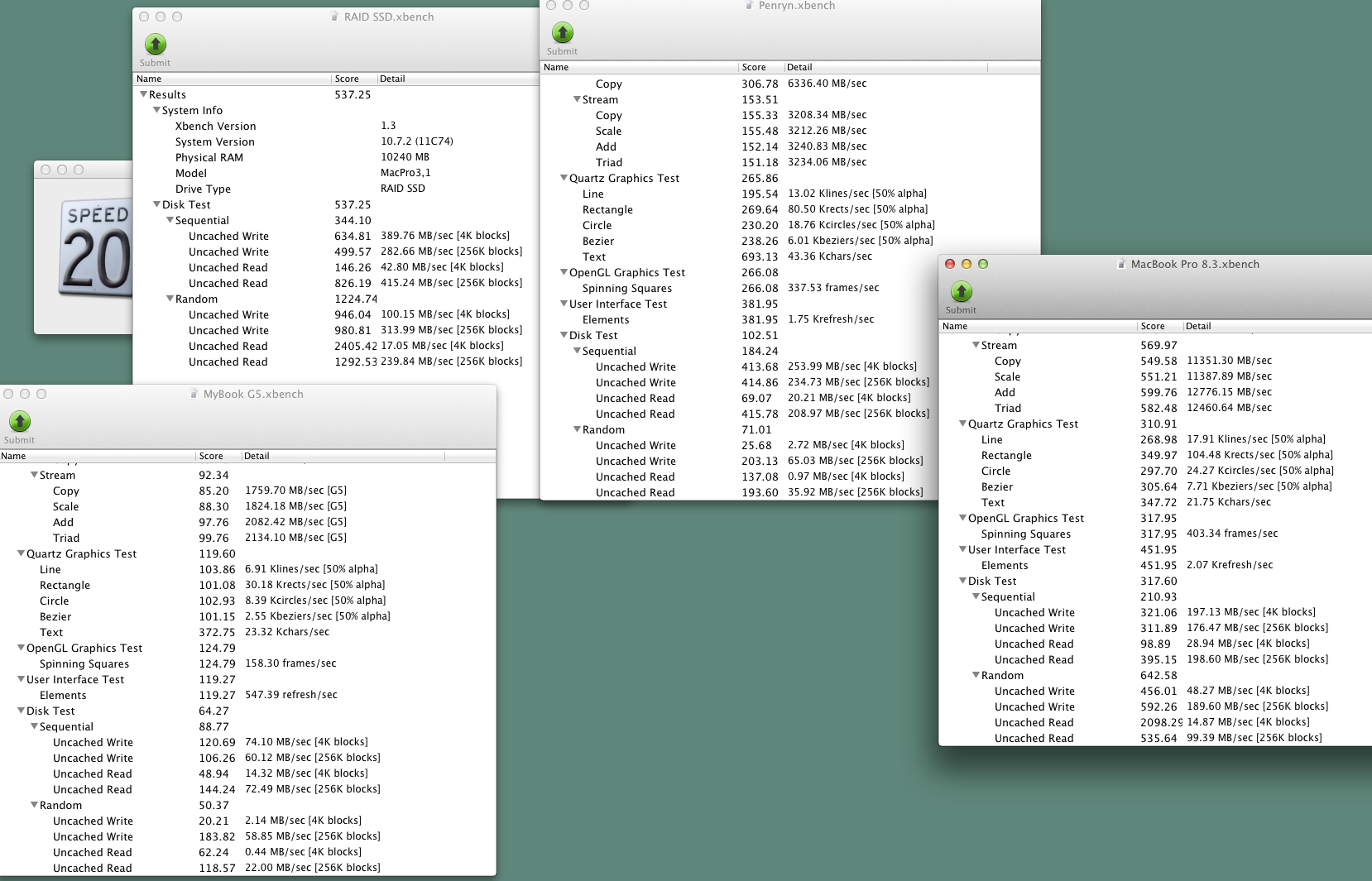Click the RAID SSD.xbench title document icon
Viewport: 1372px width, 881px height.
point(335,17)
